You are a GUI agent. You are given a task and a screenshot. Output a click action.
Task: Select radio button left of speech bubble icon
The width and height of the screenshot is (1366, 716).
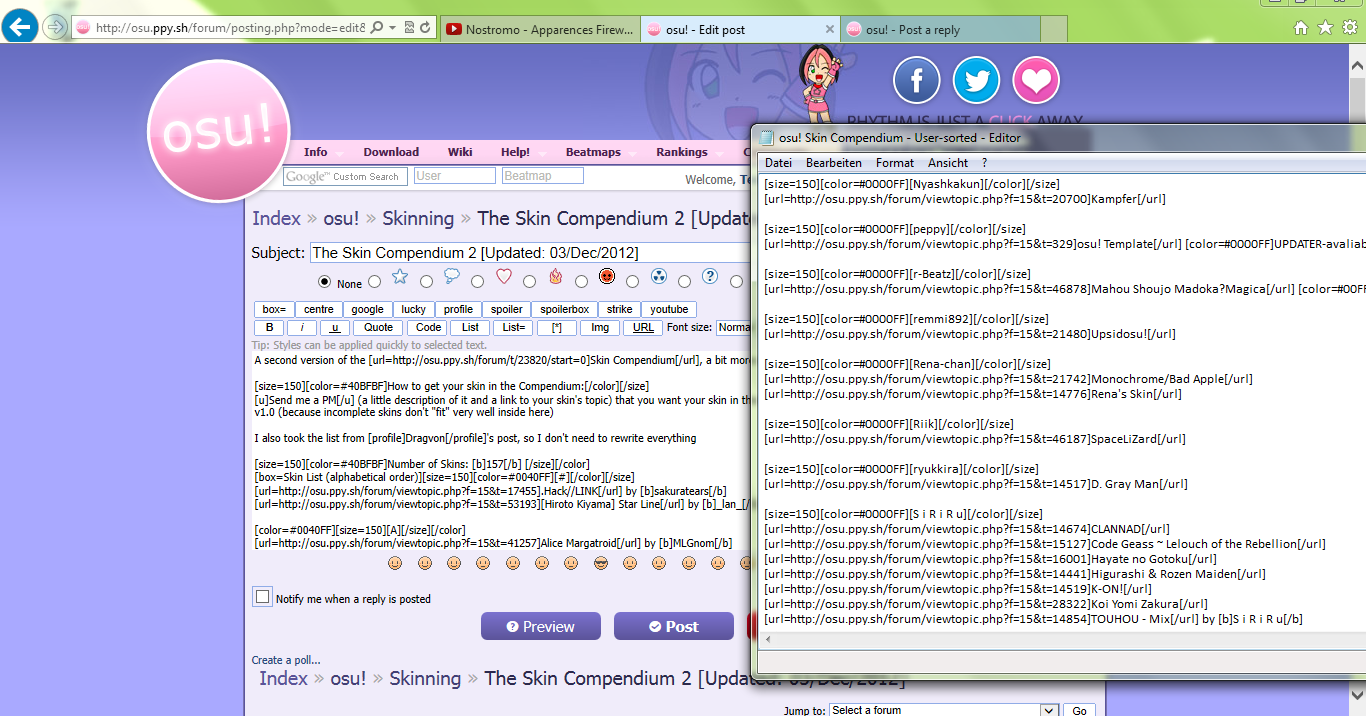pos(427,282)
